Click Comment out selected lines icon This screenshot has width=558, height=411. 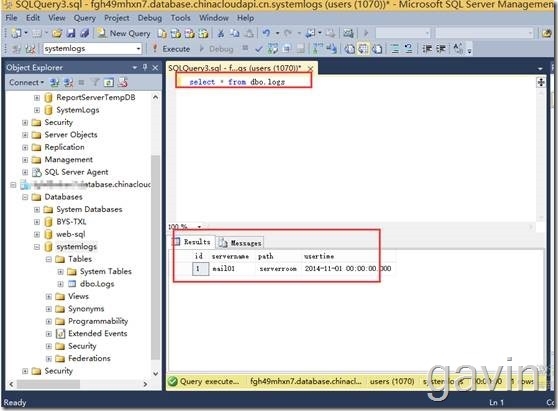point(395,49)
